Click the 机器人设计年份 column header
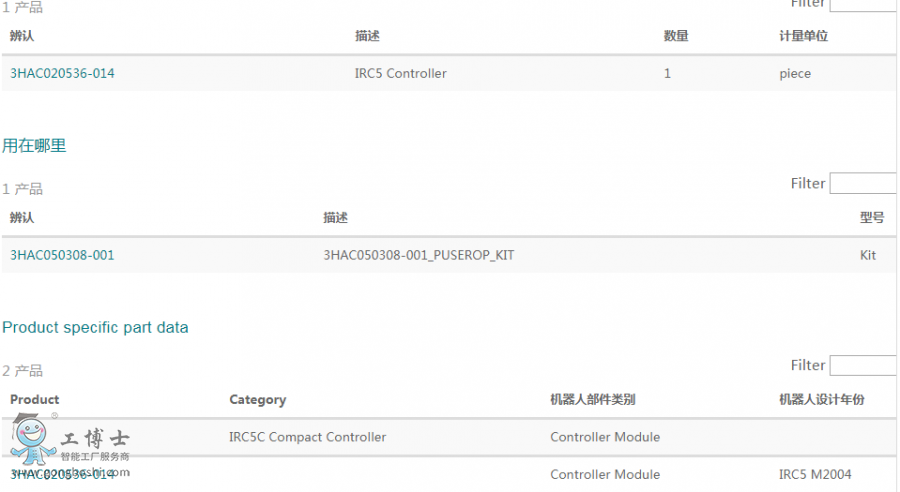The image size is (900, 492). click(x=821, y=400)
